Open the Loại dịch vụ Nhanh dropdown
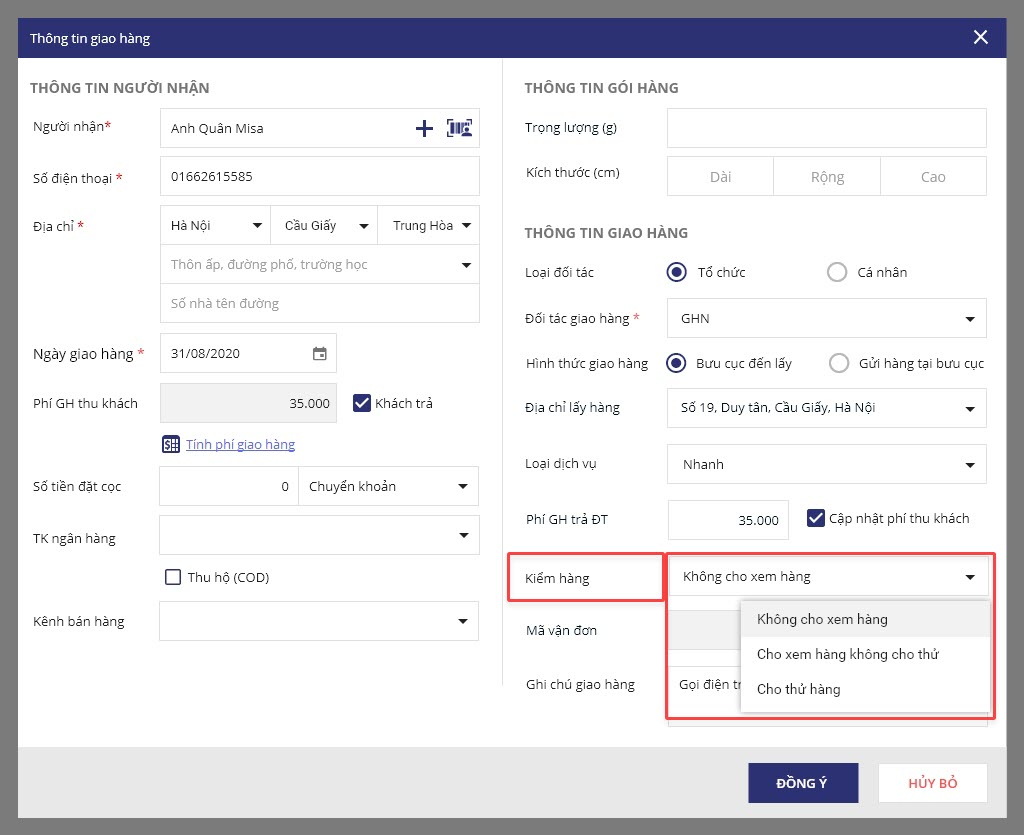The height and width of the screenshot is (835, 1024). tap(826, 464)
